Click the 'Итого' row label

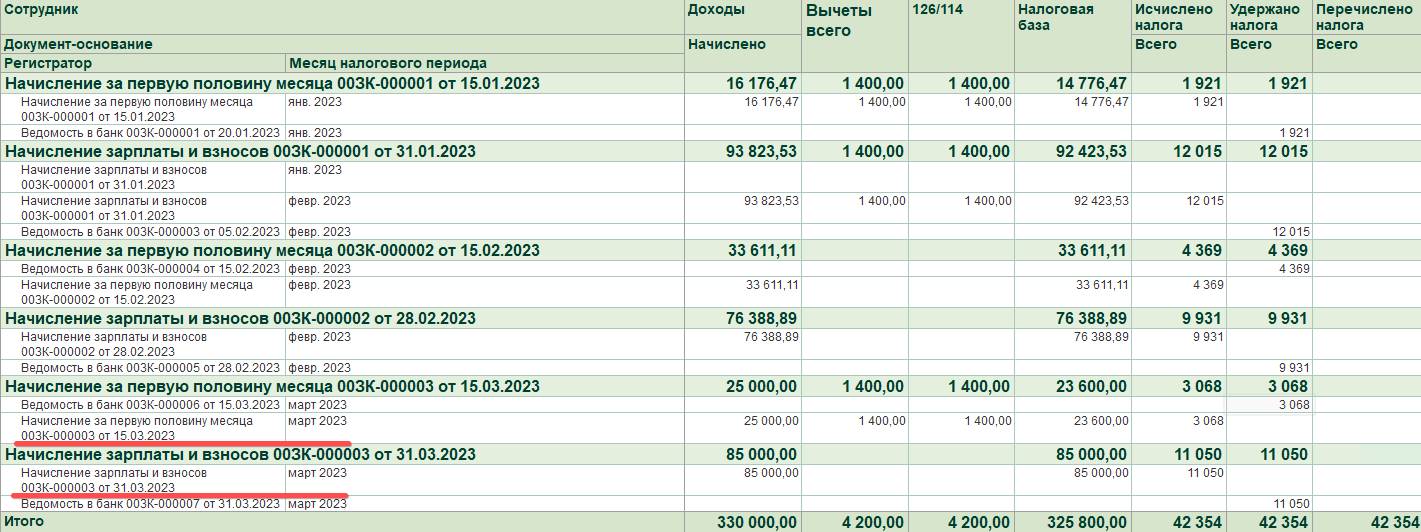[25, 522]
